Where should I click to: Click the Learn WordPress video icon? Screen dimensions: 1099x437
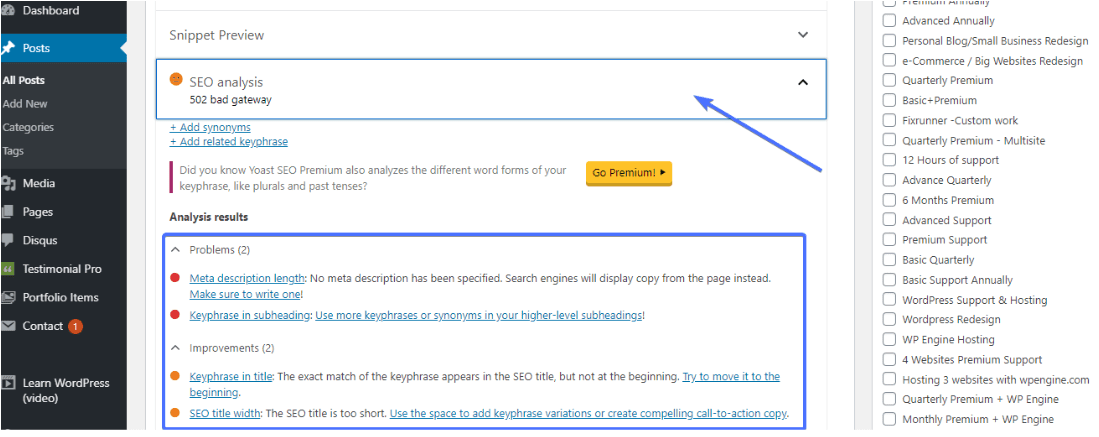[x=8, y=383]
